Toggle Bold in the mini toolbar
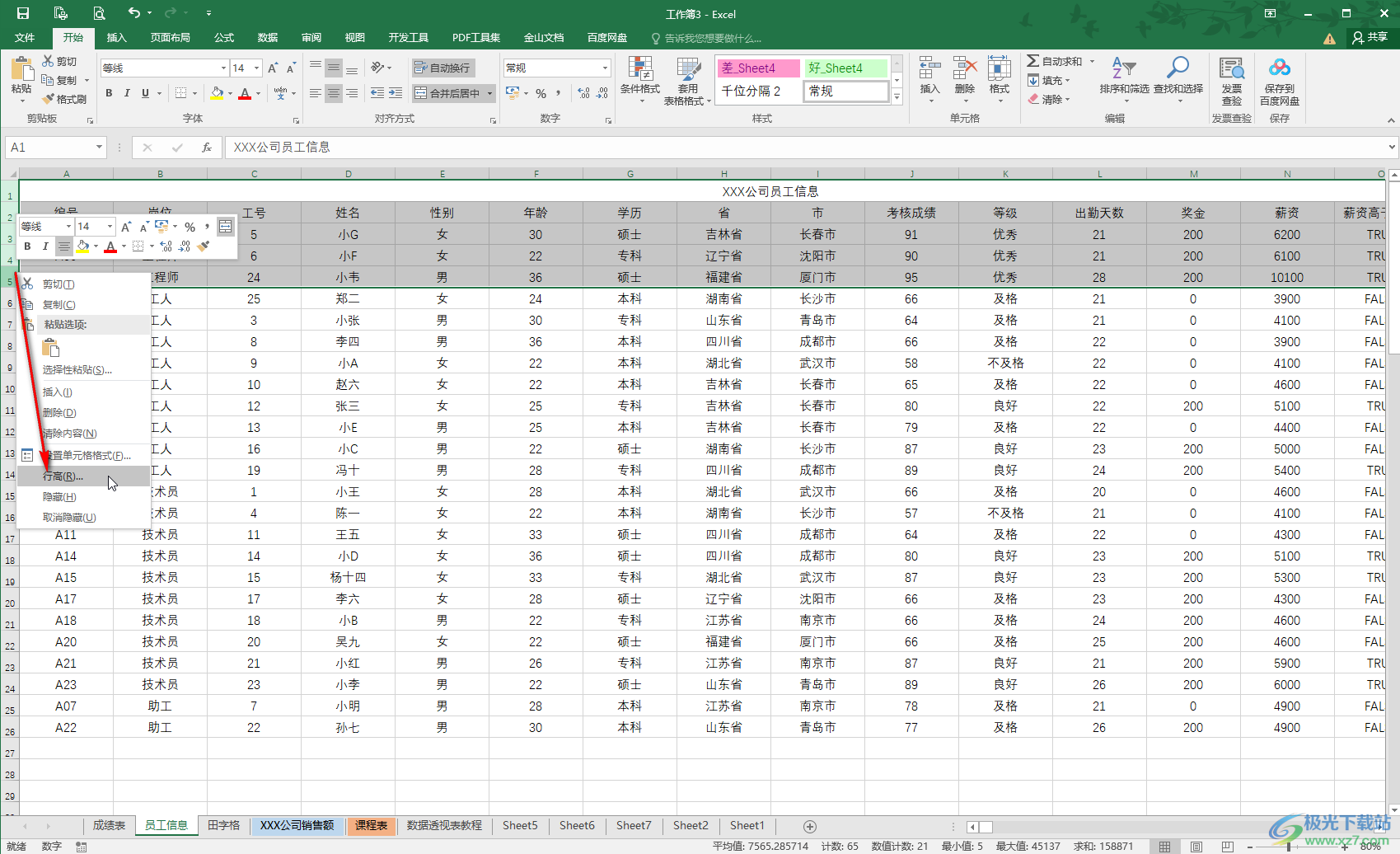This screenshot has height=854, width=1400. point(27,246)
